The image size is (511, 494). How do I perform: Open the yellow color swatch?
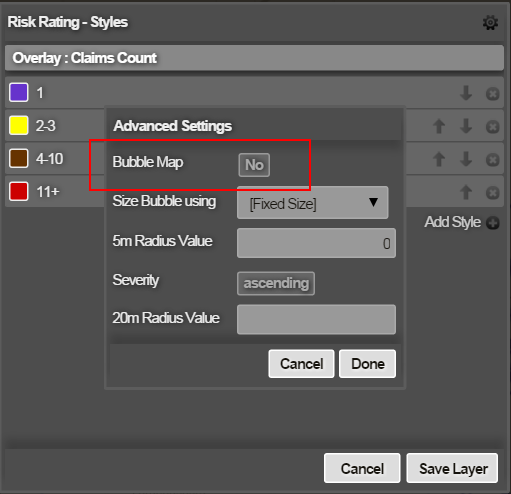[19, 125]
